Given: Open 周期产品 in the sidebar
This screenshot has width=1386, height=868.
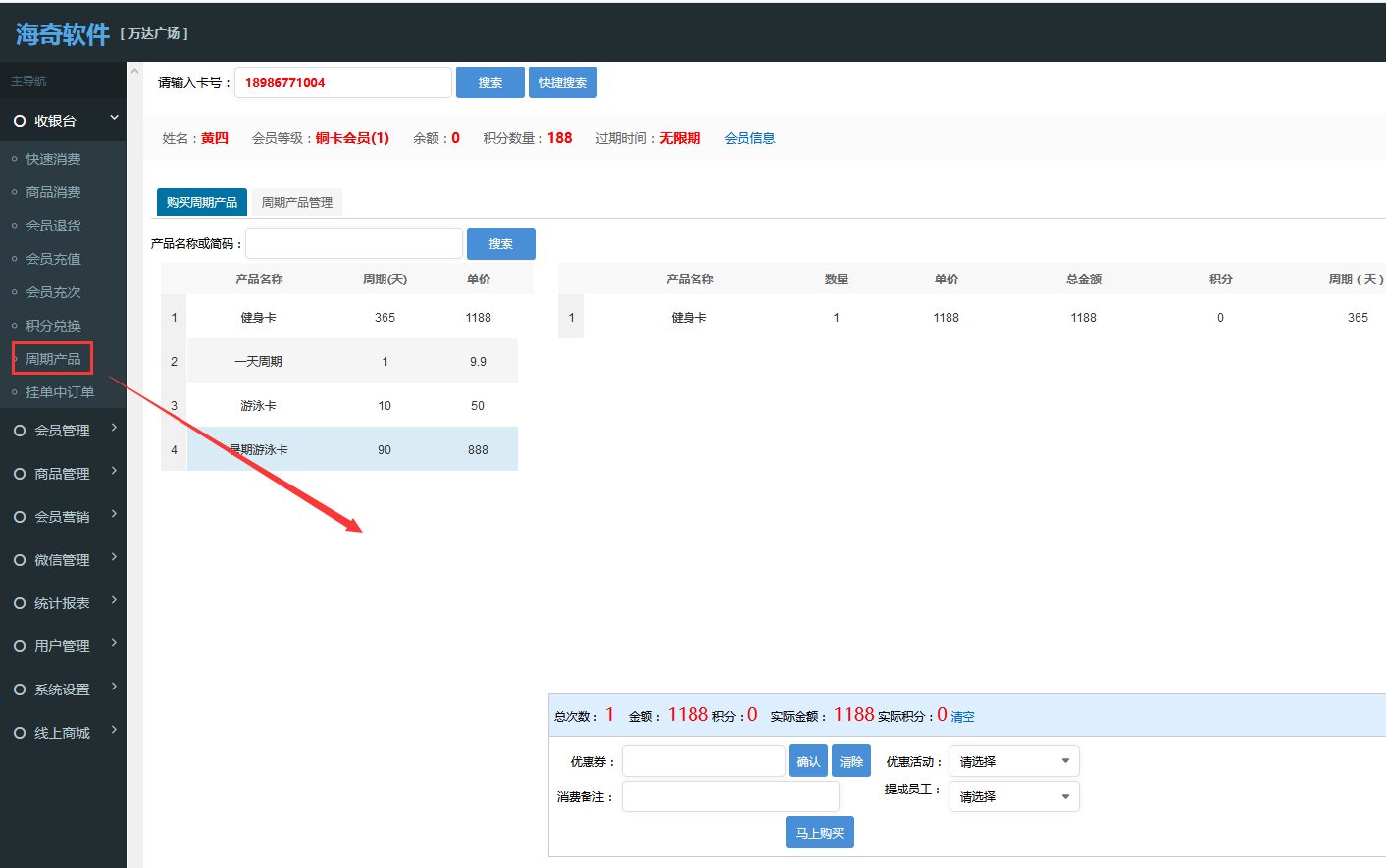Looking at the screenshot, I should click(x=53, y=359).
